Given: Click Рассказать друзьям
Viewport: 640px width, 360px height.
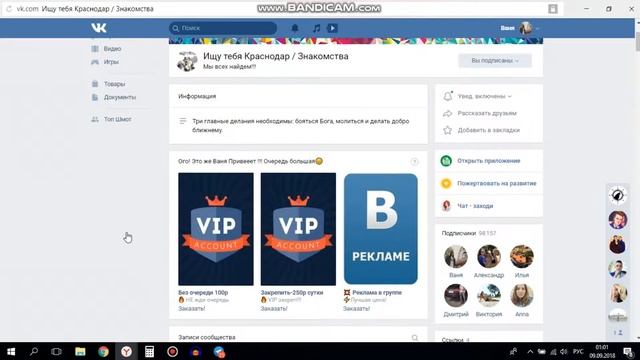Looking at the screenshot, I should (487, 113).
